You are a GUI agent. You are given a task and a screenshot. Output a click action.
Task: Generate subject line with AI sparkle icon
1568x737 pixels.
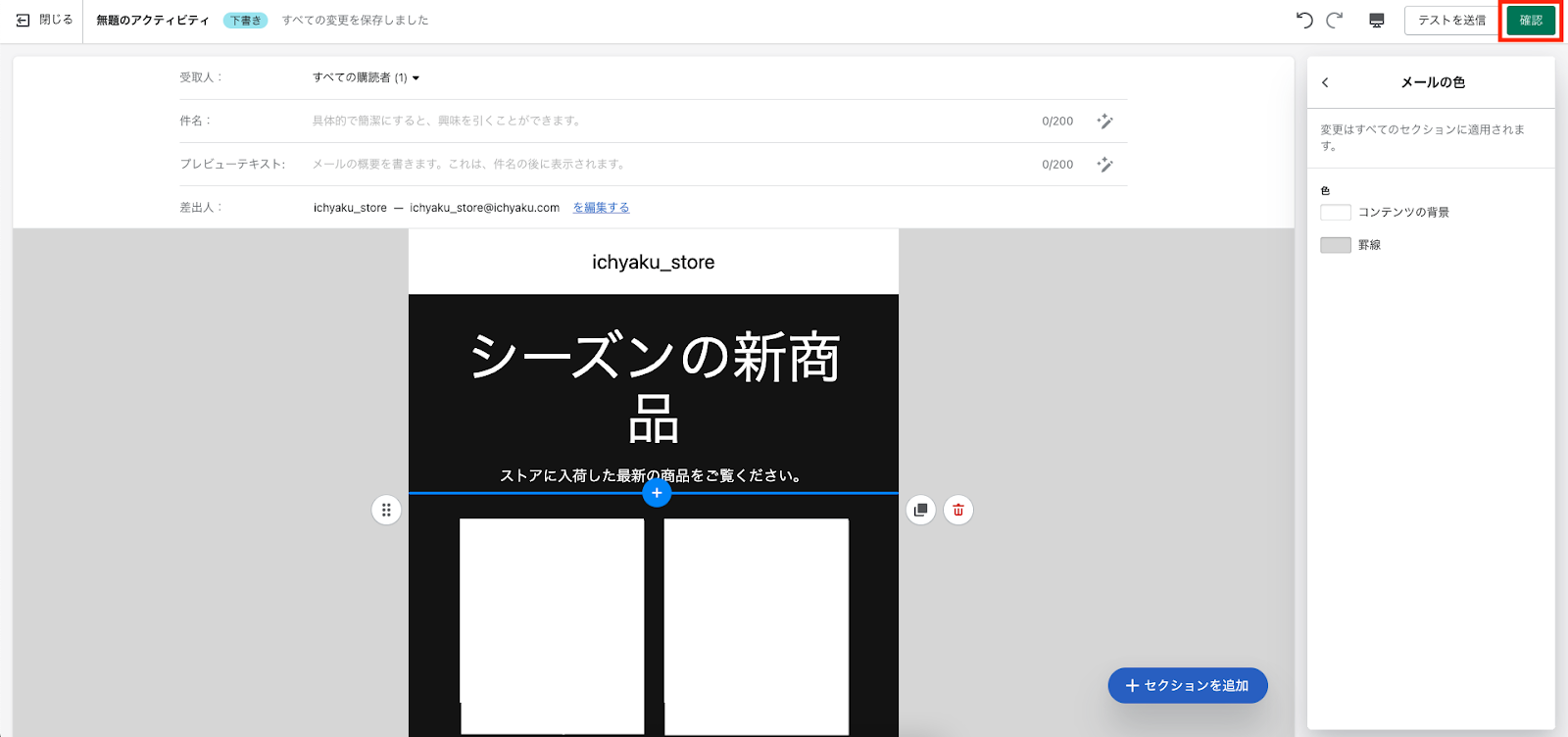1104,122
